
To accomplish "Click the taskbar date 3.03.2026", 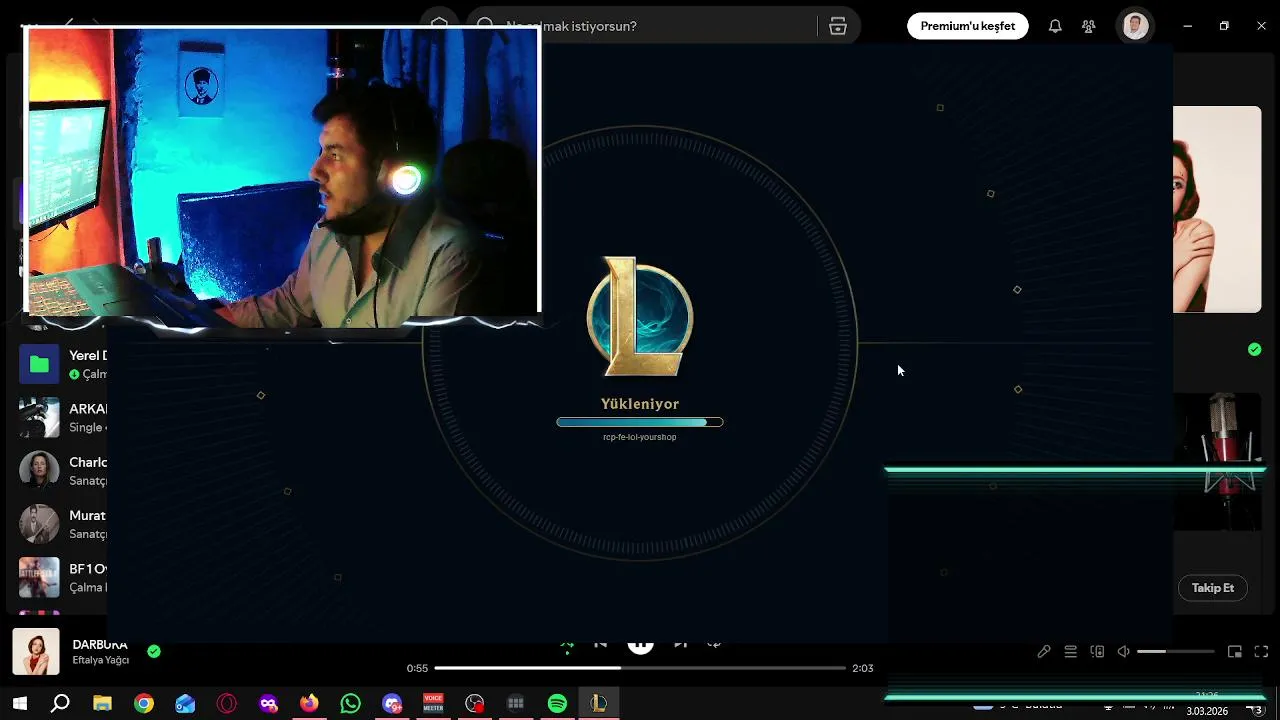I will (1207, 712).
